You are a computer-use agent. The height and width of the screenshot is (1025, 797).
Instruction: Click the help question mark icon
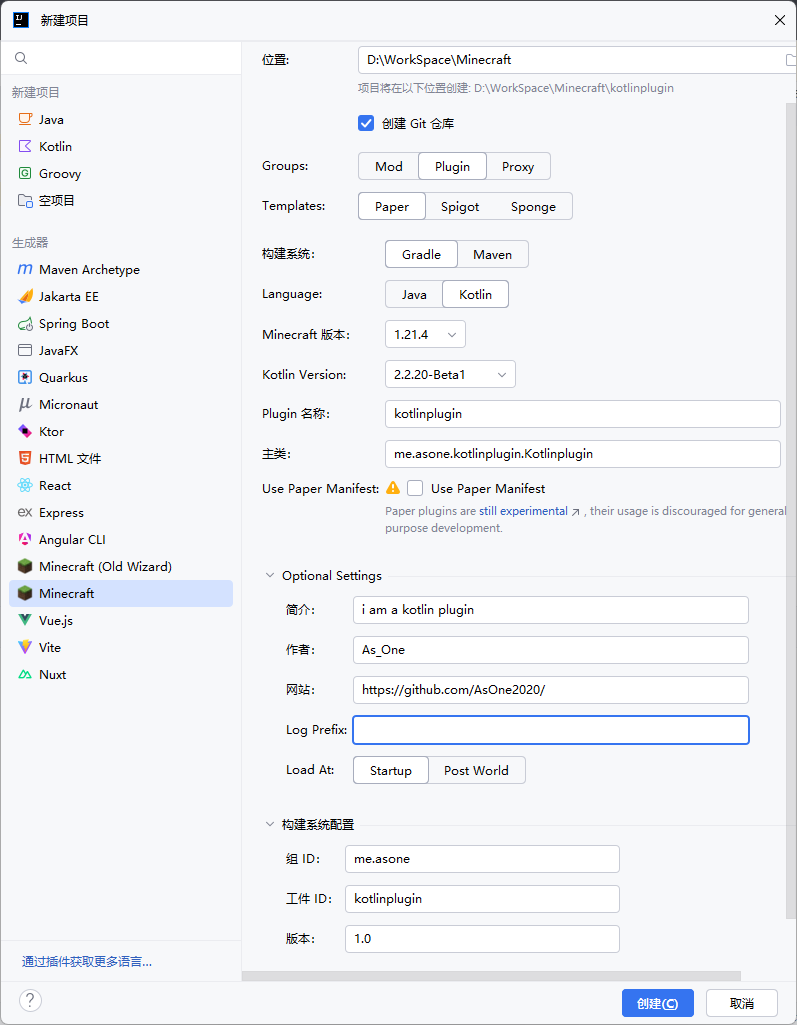(x=30, y=1000)
